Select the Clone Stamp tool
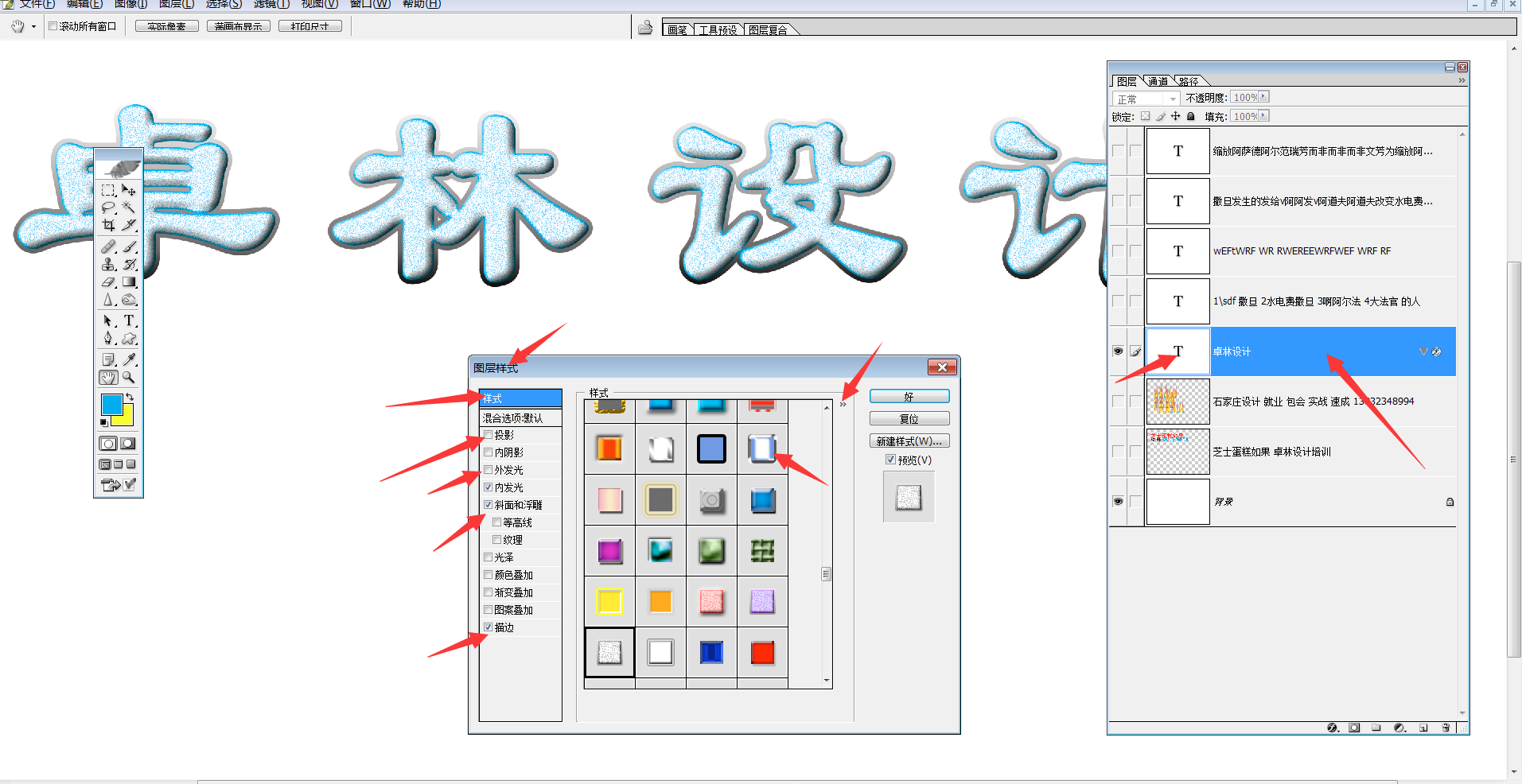 pyautogui.click(x=109, y=265)
